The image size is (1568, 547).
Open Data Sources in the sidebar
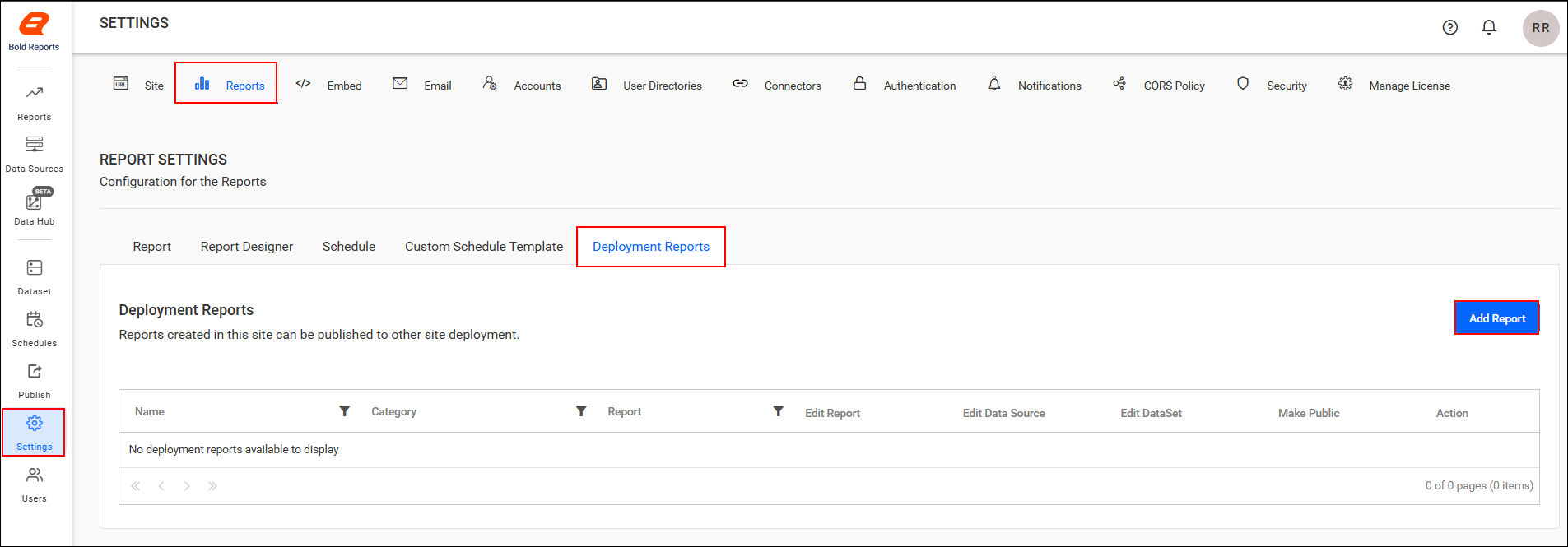tap(35, 155)
